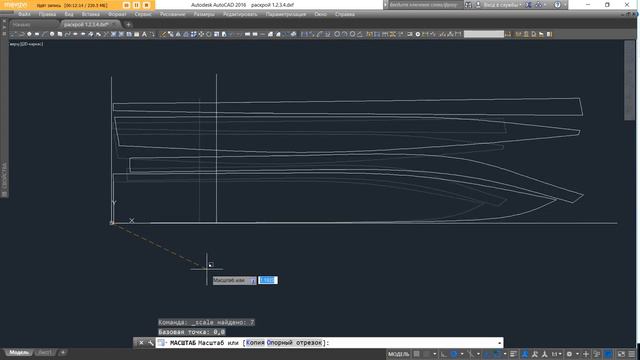Screen dimensions: 640x360
Task: Open the Формат menu
Action: click(x=117, y=14)
